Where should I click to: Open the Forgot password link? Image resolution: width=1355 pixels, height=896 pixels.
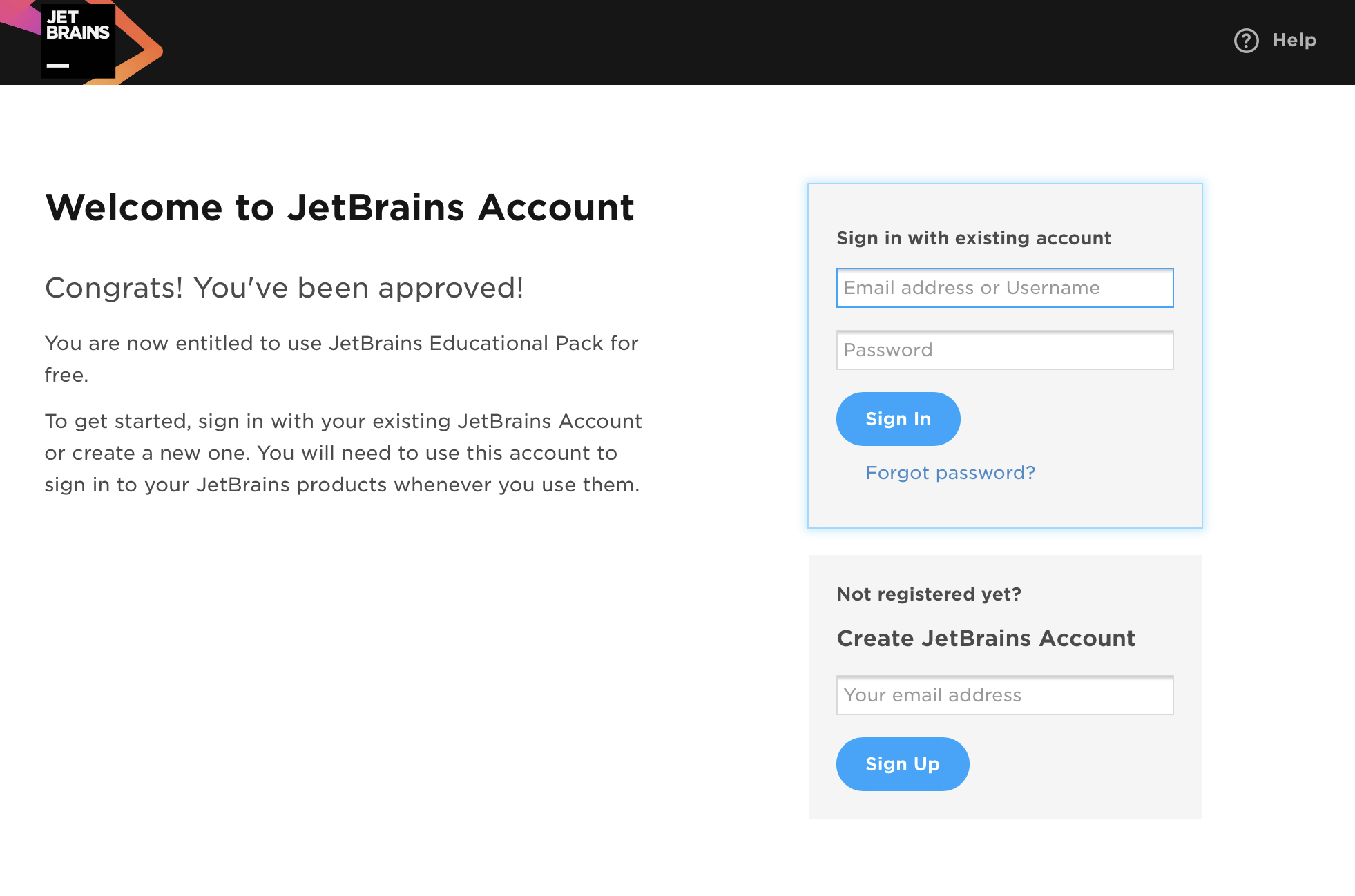[x=950, y=472]
